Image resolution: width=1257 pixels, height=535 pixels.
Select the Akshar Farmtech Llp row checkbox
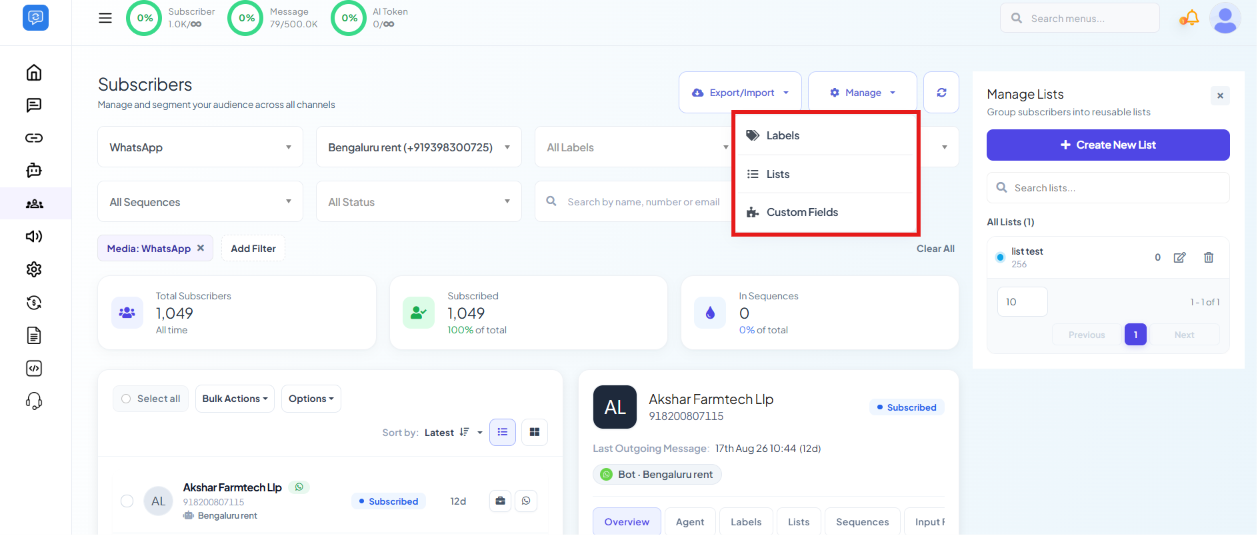coord(127,501)
